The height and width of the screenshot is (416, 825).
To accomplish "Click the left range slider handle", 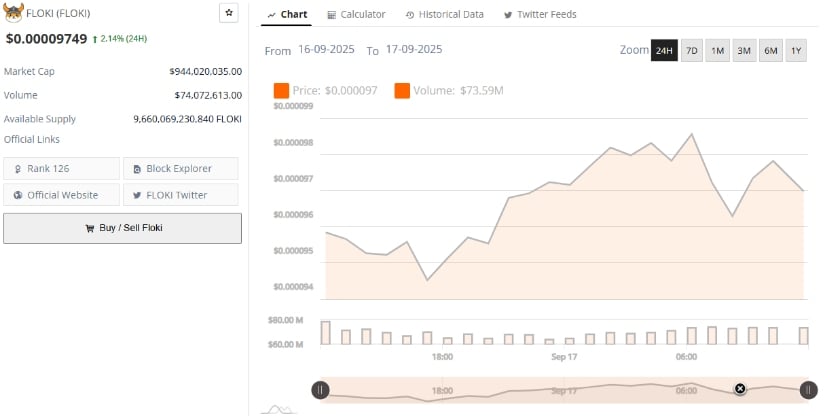I will click(x=320, y=390).
